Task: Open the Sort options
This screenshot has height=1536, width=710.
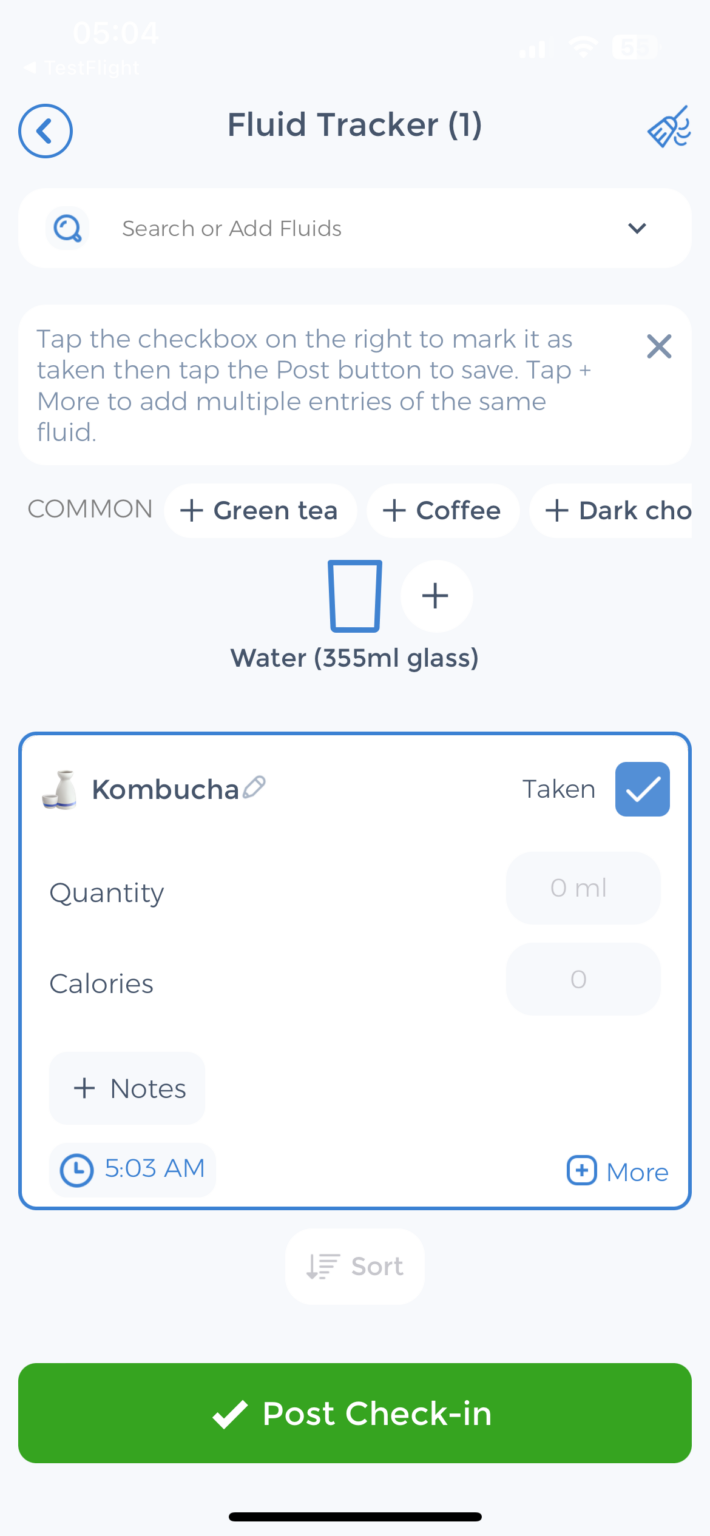Action: tap(355, 1267)
